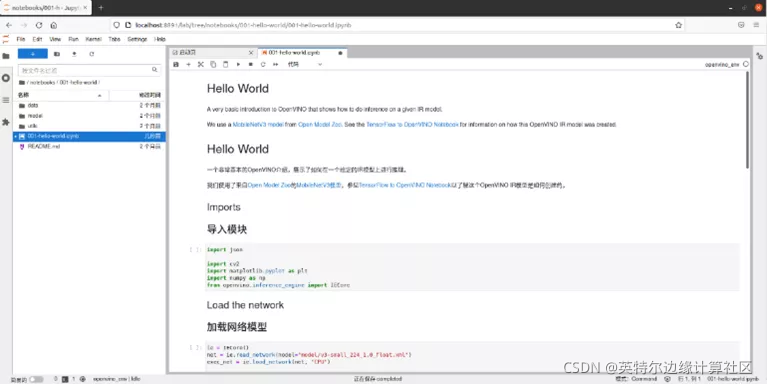The image size is (767, 384).
Task: Click the IECore load network code cell
Action: pos(472,356)
